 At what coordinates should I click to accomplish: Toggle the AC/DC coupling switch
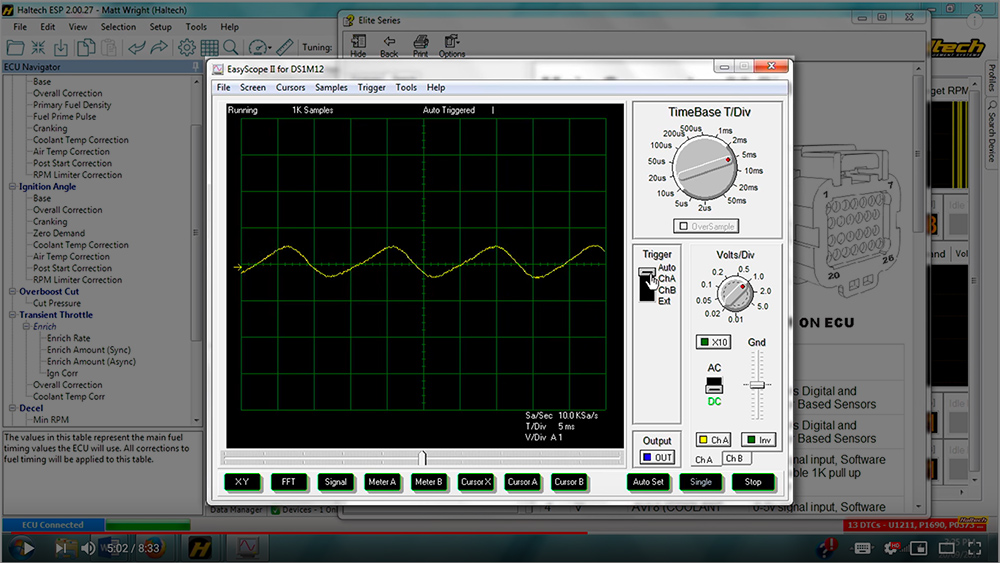click(x=714, y=386)
